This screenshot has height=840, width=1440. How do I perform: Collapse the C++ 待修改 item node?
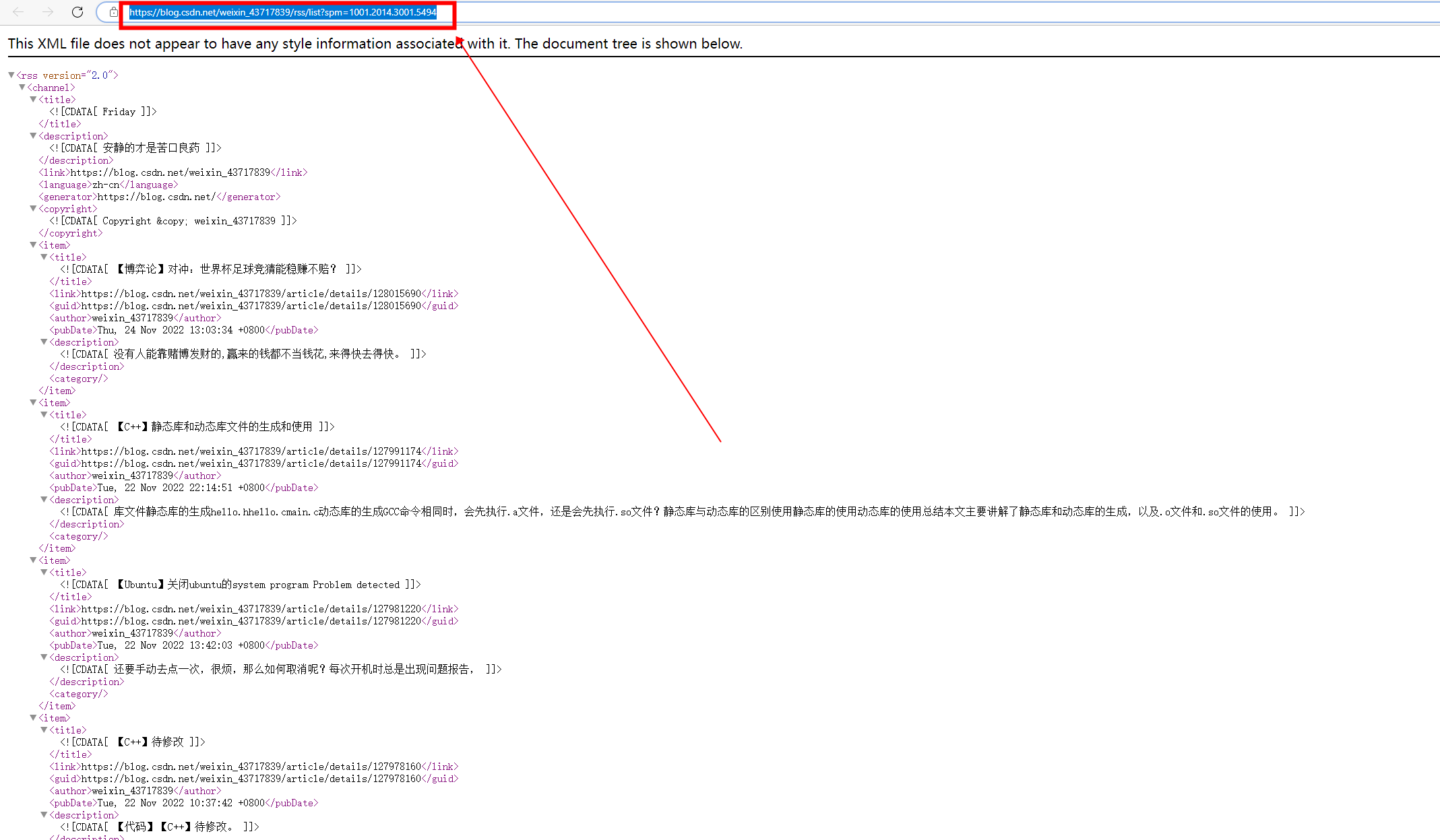33,717
